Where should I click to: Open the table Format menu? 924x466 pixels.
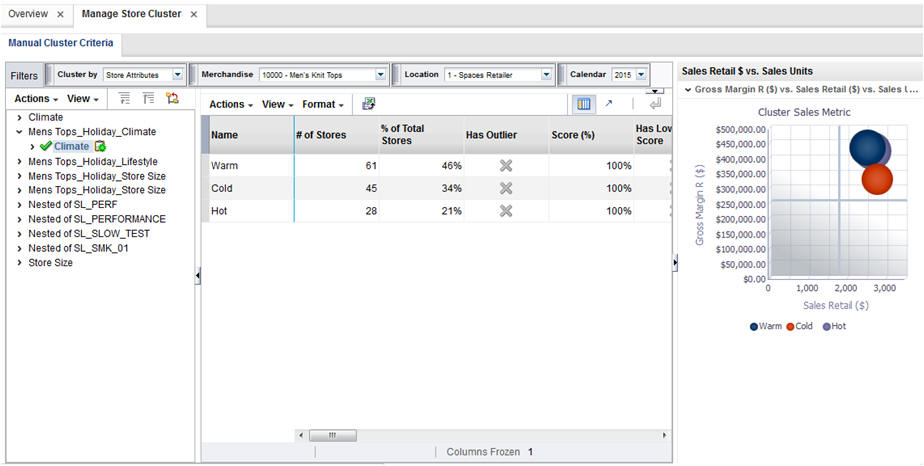point(323,104)
